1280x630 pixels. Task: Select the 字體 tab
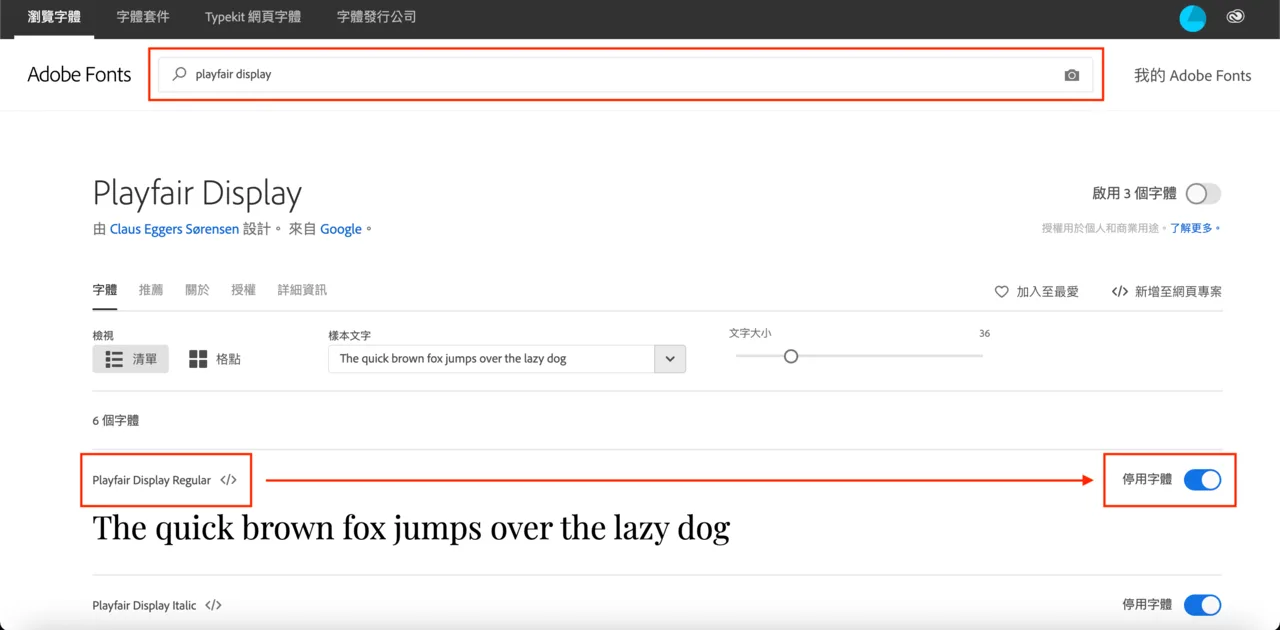[x=105, y=290]
